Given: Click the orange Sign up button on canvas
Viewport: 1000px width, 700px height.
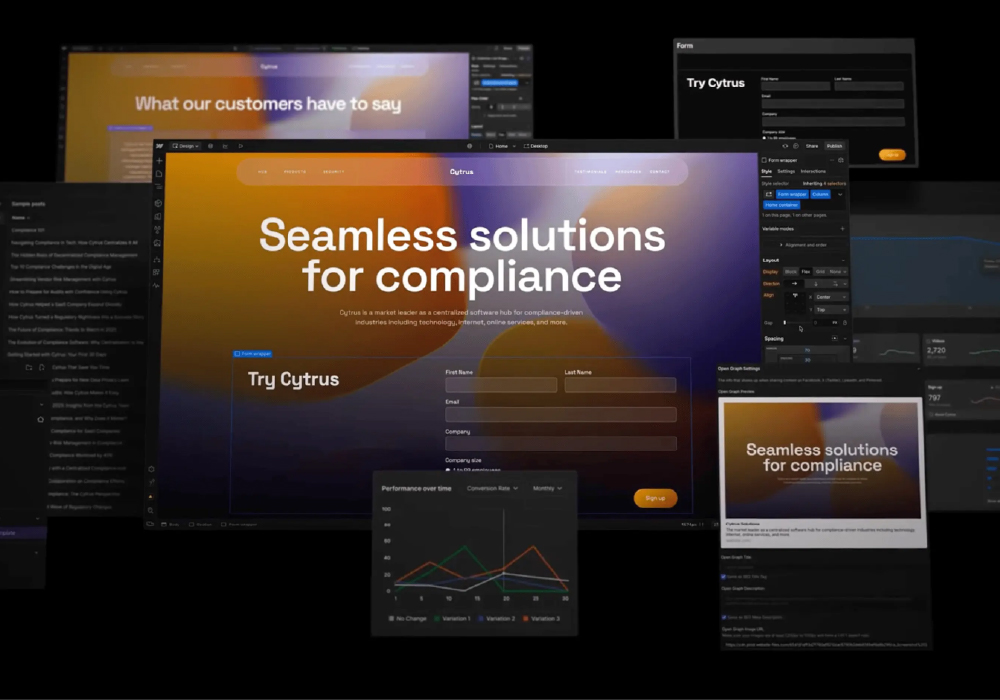Looking at the screenshot, I should point(655,498).
